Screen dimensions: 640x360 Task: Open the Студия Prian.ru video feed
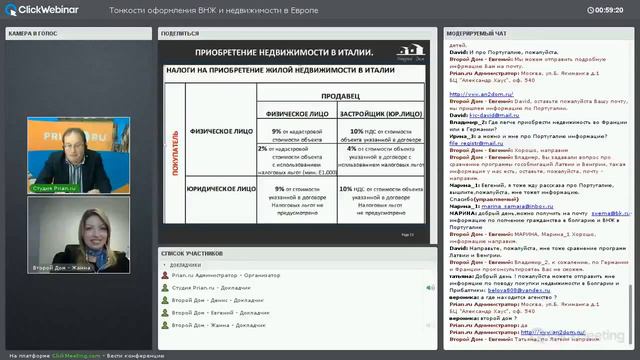click(x=78, y=155)
